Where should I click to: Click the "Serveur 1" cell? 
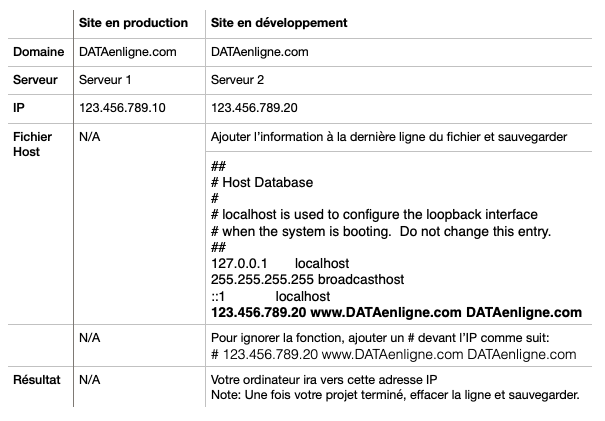[x=105, y=78]
